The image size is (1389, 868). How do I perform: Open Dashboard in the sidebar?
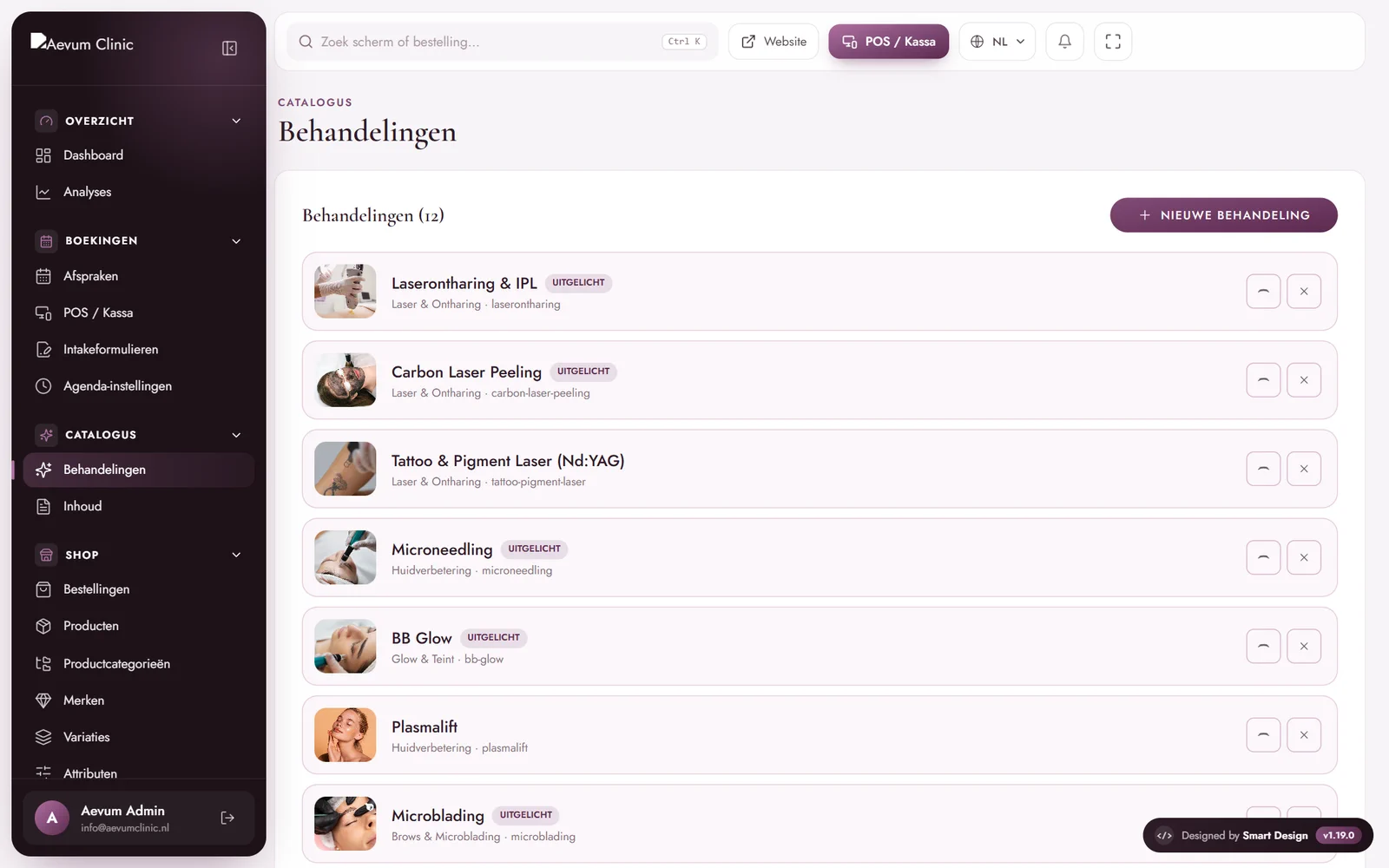tap(139, 155)
